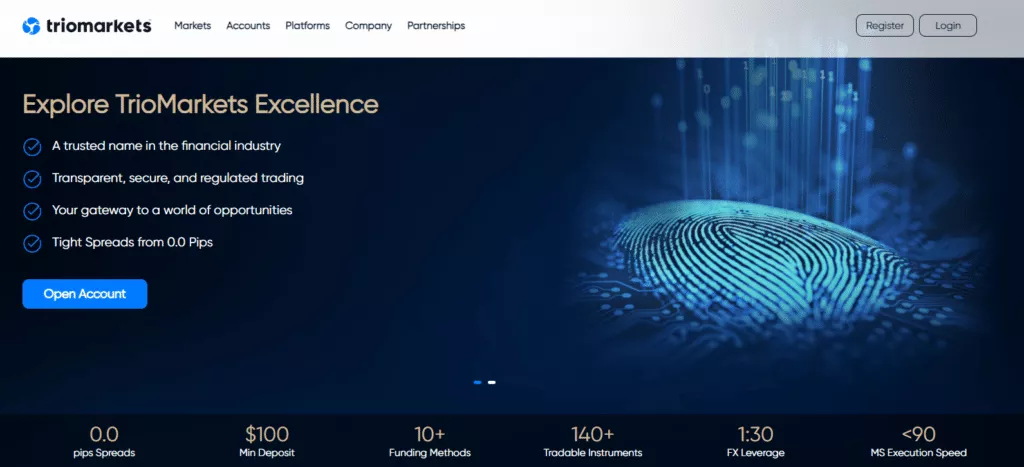Expand the Accounts navigation menu
The width and height of the screenshot is (1024, 467).
click(x=248, y=25)
